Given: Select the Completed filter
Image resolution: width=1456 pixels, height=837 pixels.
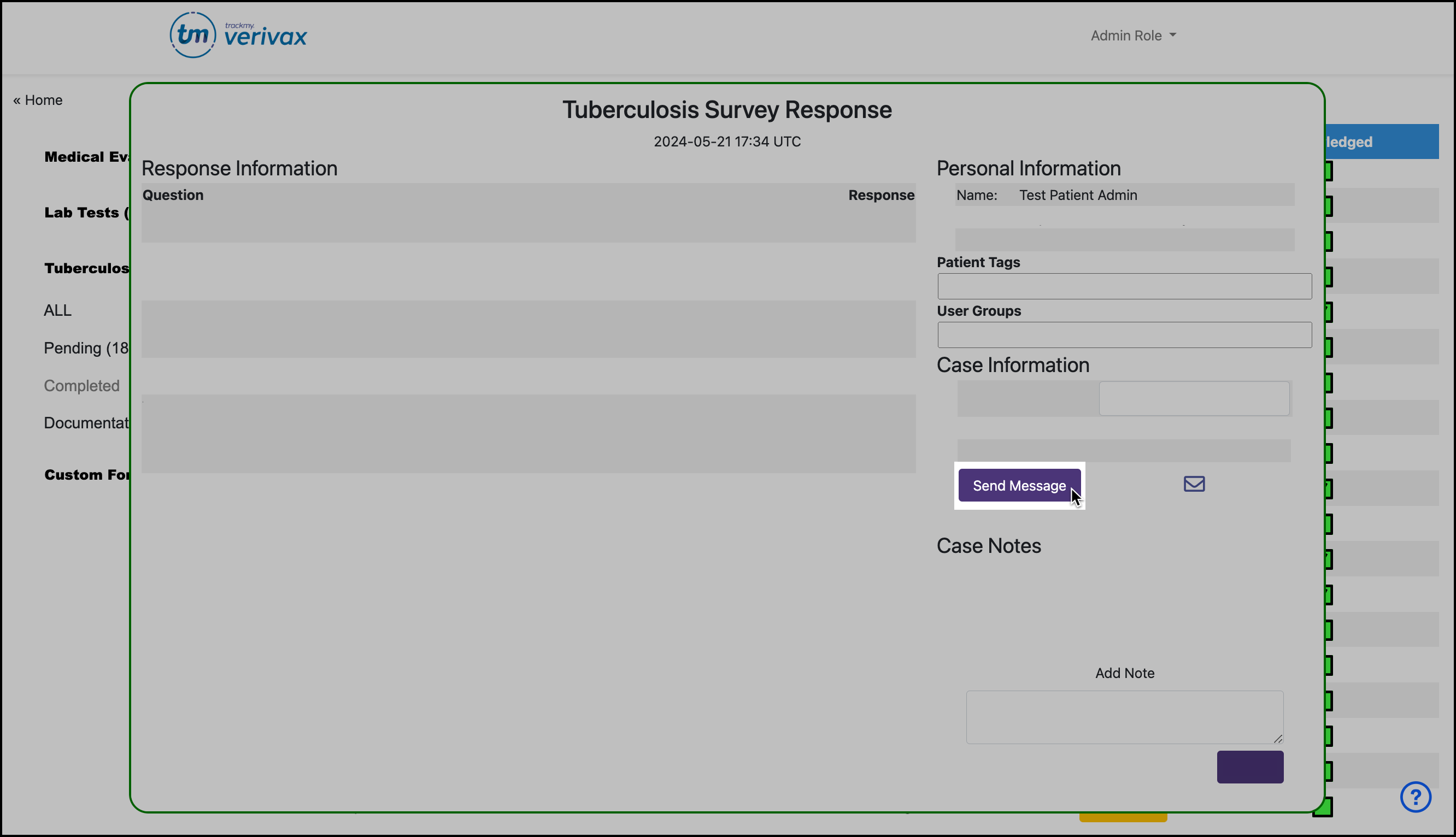Looking at the screenshot, I should tap(81, 386).
